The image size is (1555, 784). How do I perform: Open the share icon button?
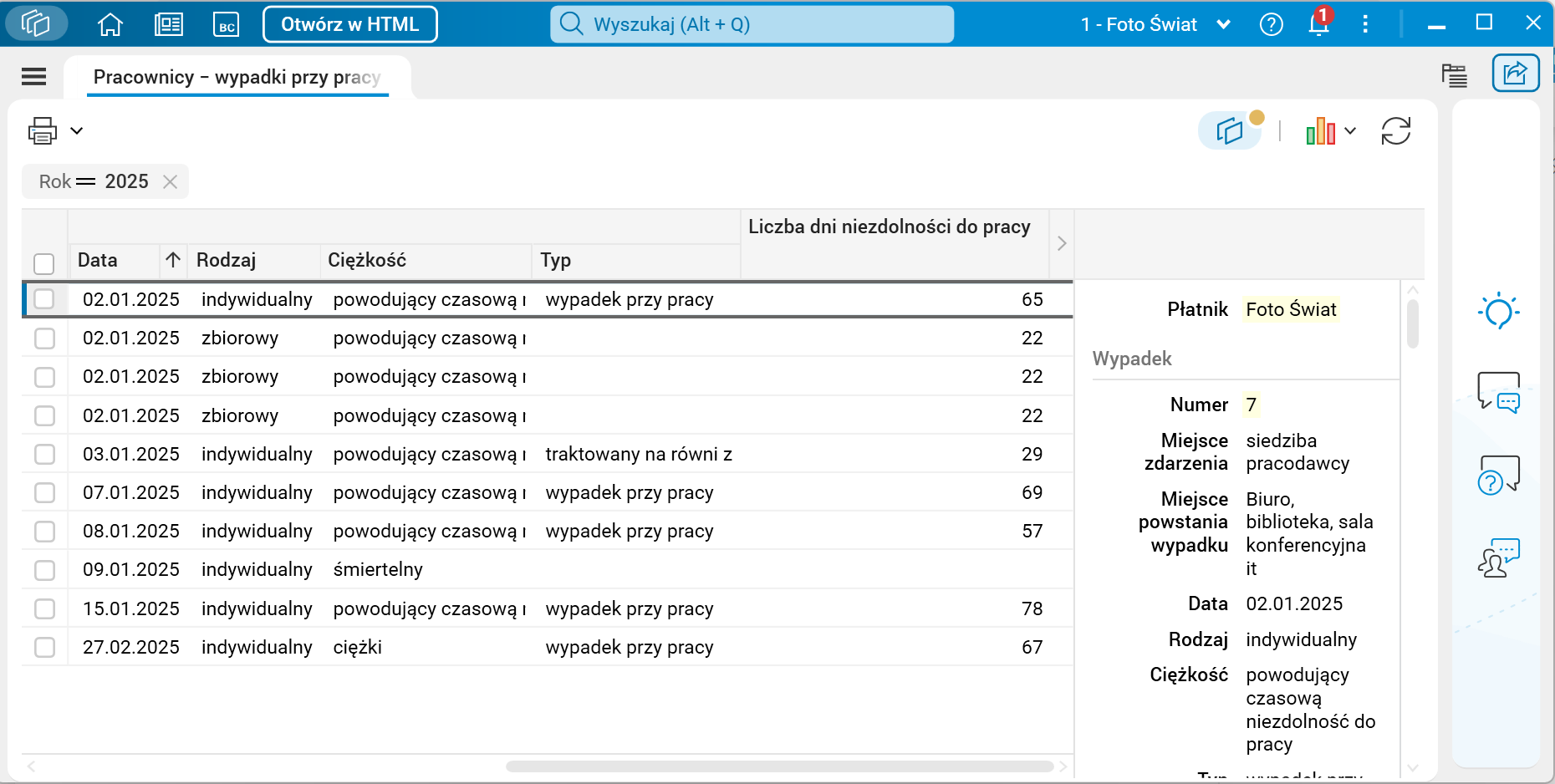1515,74
